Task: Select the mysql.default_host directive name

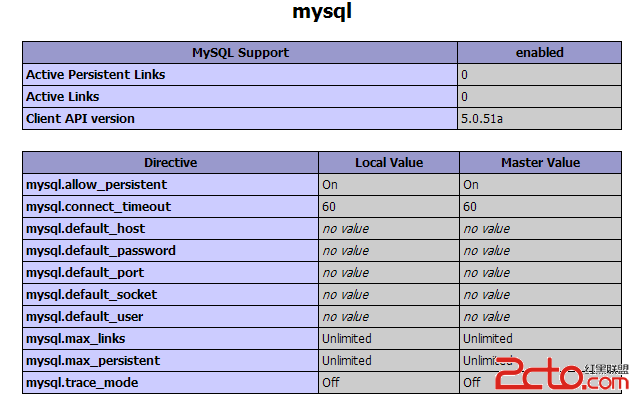Action: pyautogui.click(x=85, y=229)
